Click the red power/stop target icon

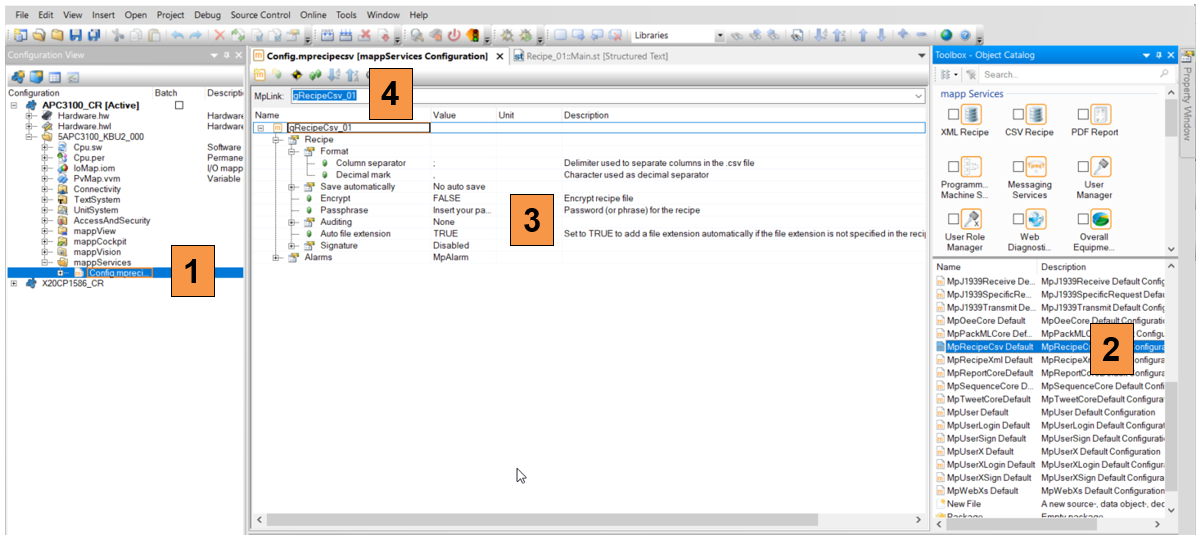click(453, 35)
